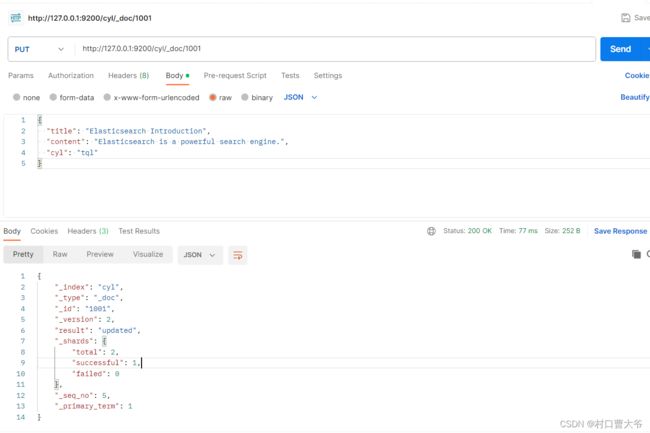Open the response JSON format dropdown

click(200, 255)
